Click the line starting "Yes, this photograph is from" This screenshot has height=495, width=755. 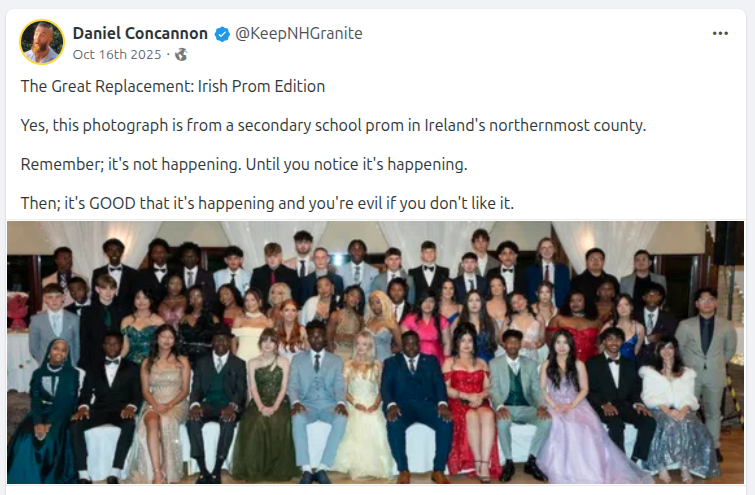(x=333, y=125)
